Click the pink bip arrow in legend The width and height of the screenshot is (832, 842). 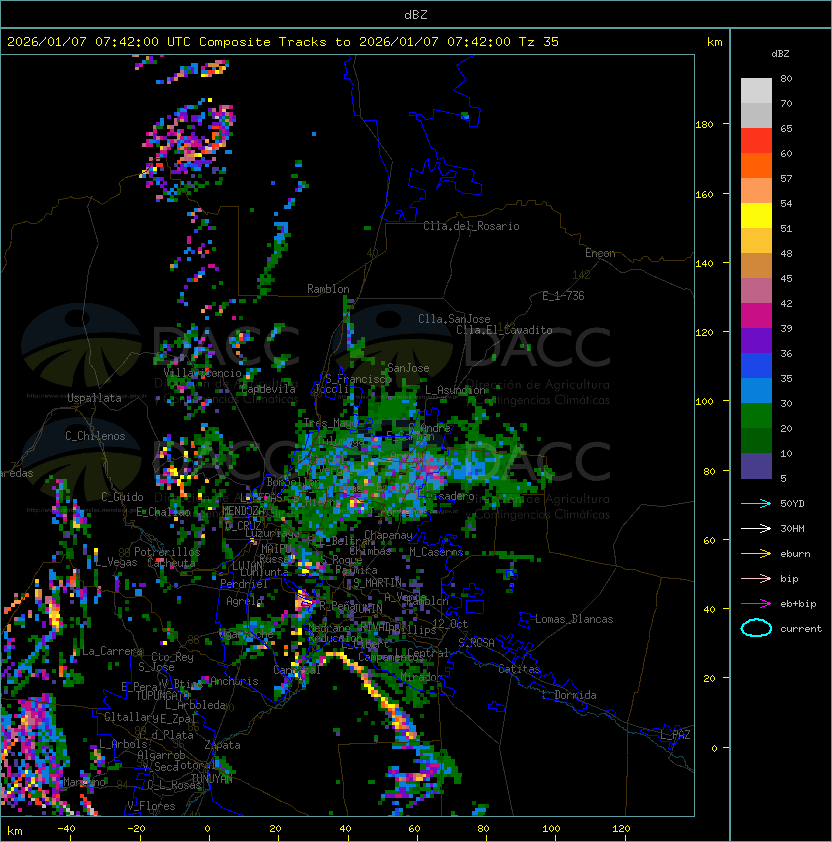[x=756, y=578]
